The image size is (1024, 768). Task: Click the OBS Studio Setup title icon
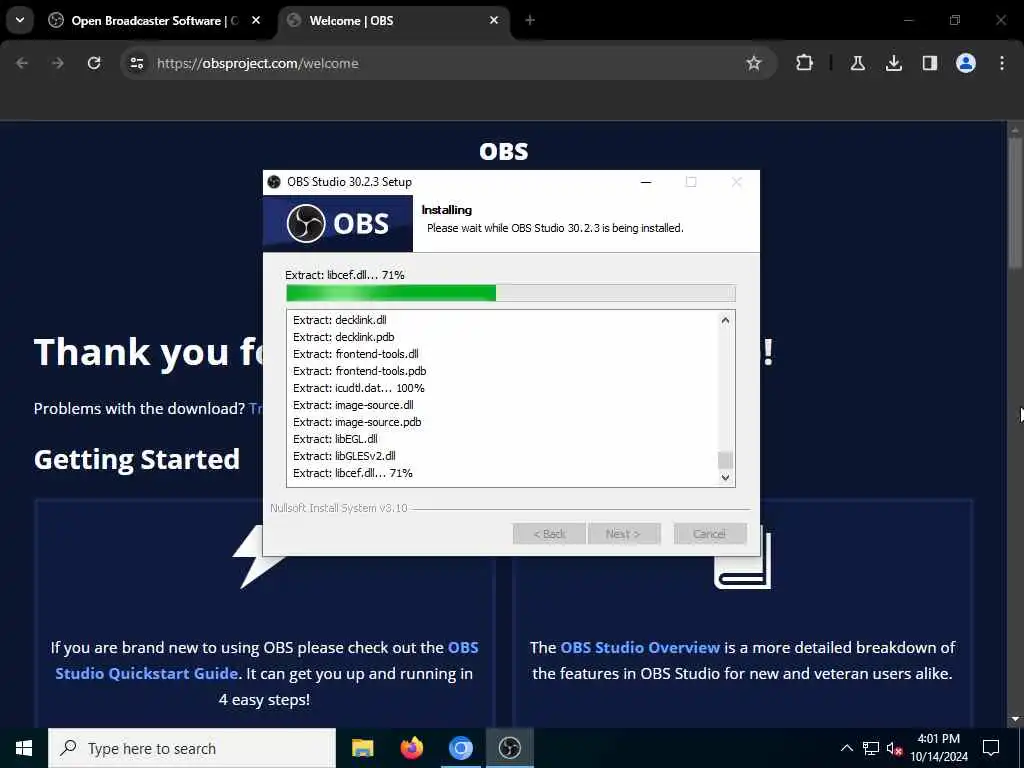tap(274, 182)
